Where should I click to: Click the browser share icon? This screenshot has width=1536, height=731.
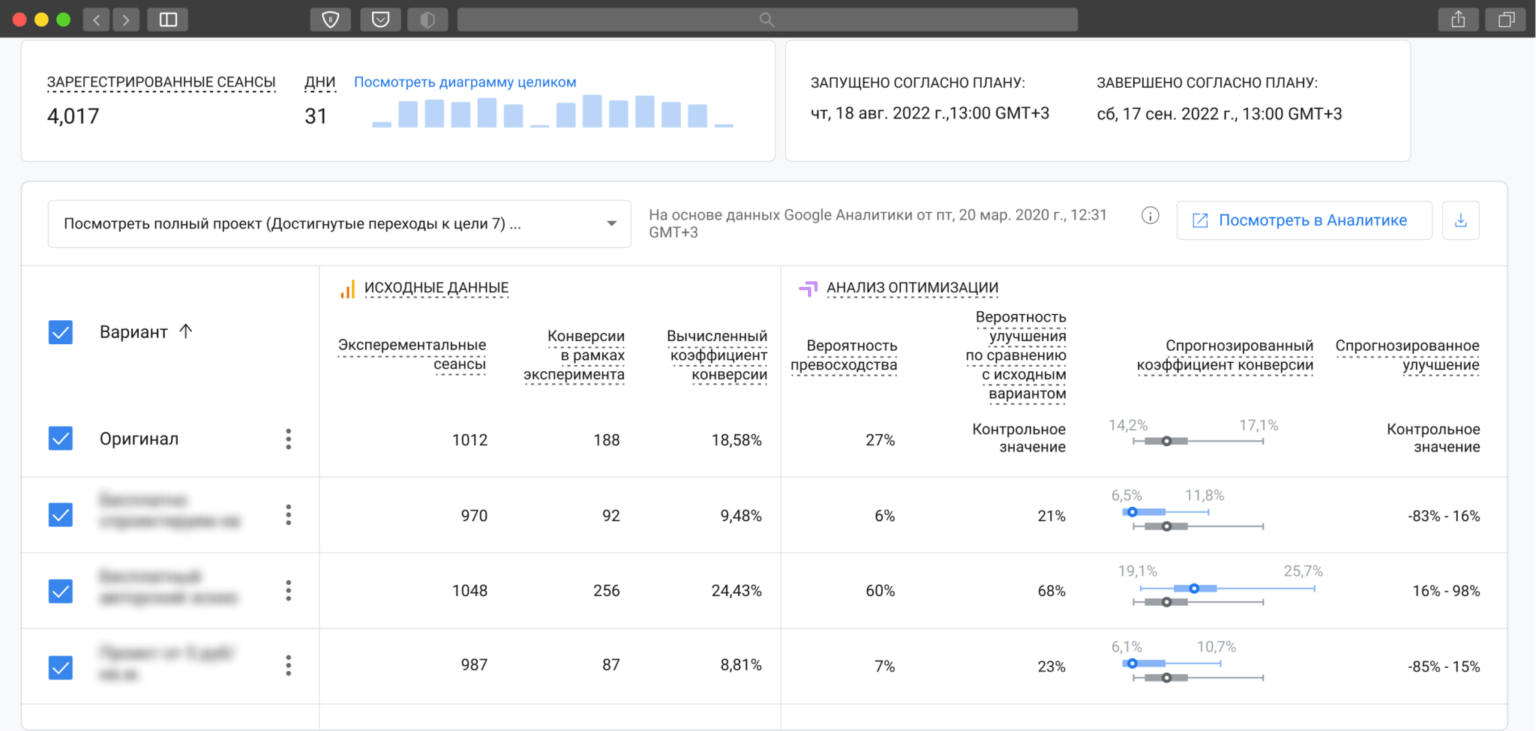[x=1458, y=19]
